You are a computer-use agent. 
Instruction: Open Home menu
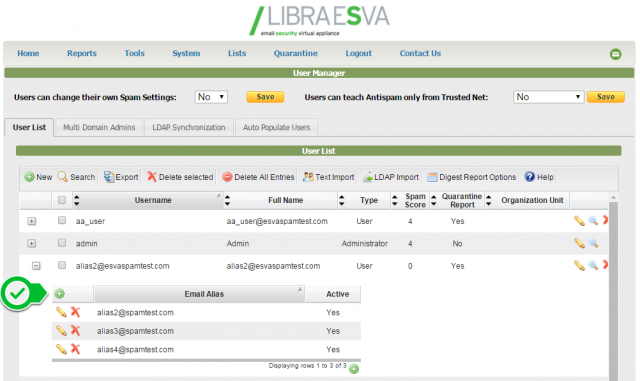pyautogui.click(x=28, y=53)
